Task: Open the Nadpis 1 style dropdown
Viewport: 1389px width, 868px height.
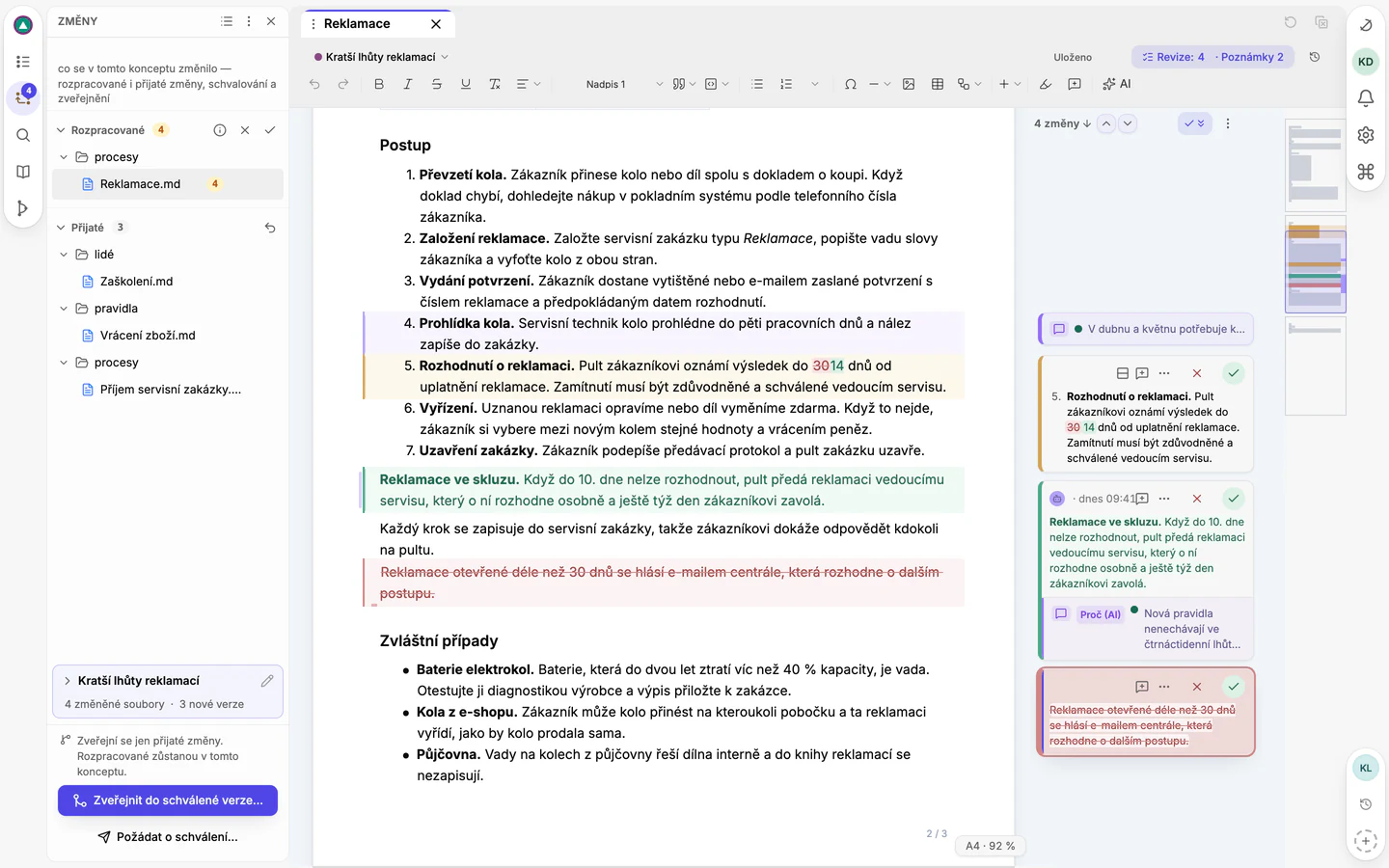Action: pos(625,84)
